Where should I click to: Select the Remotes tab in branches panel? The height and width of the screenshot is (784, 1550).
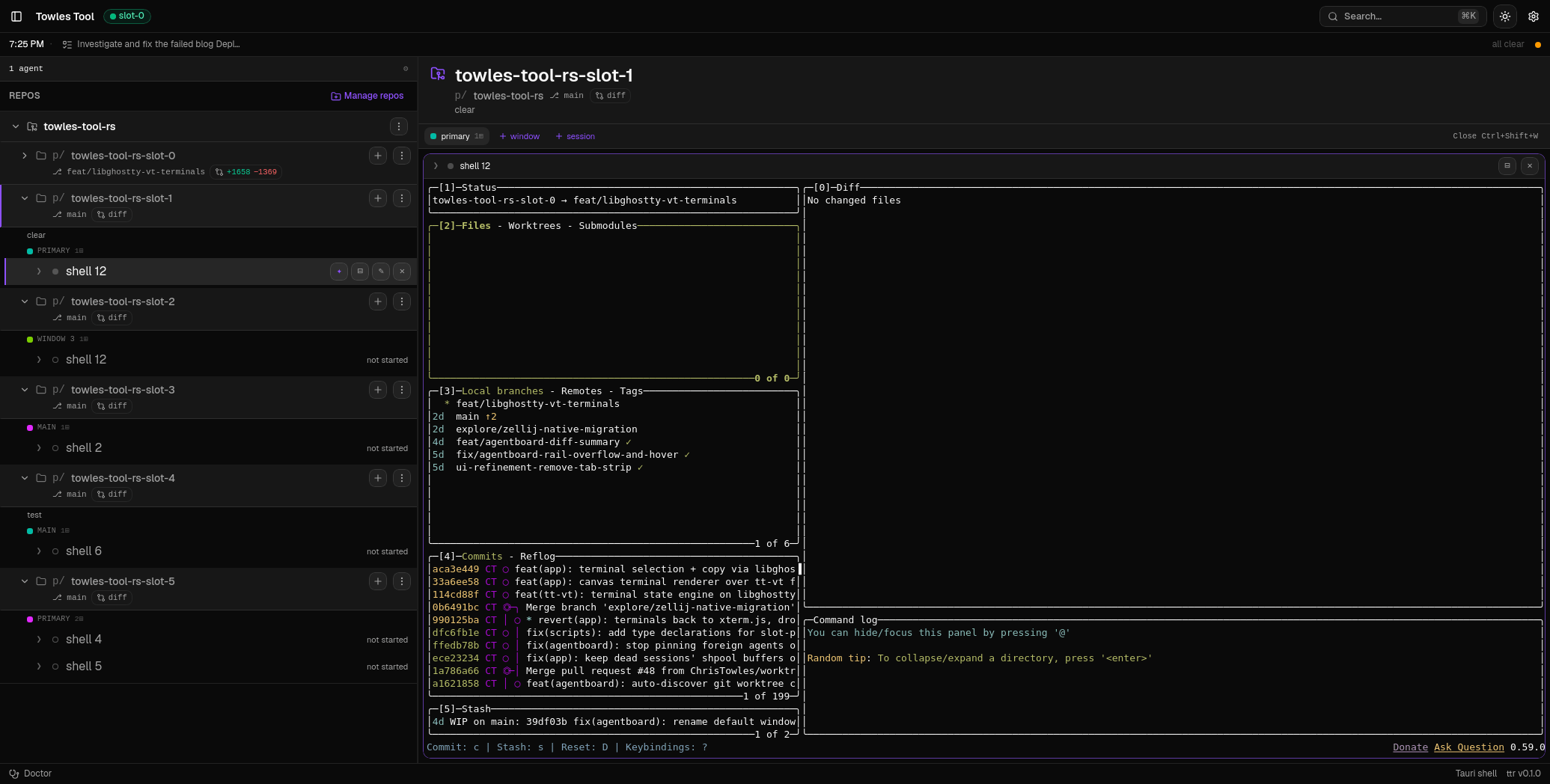(x=582, y=391)
